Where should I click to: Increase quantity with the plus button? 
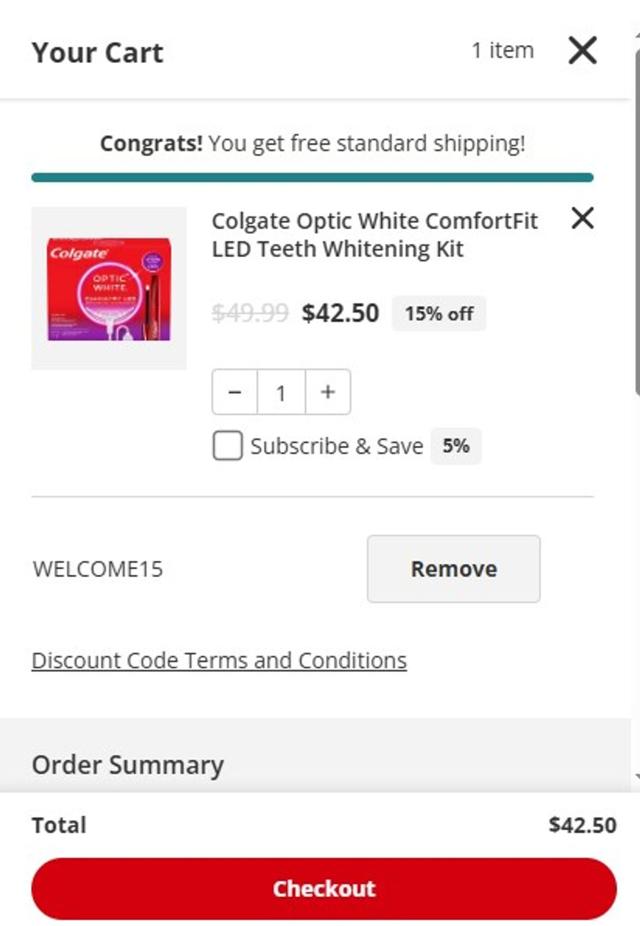327,393
